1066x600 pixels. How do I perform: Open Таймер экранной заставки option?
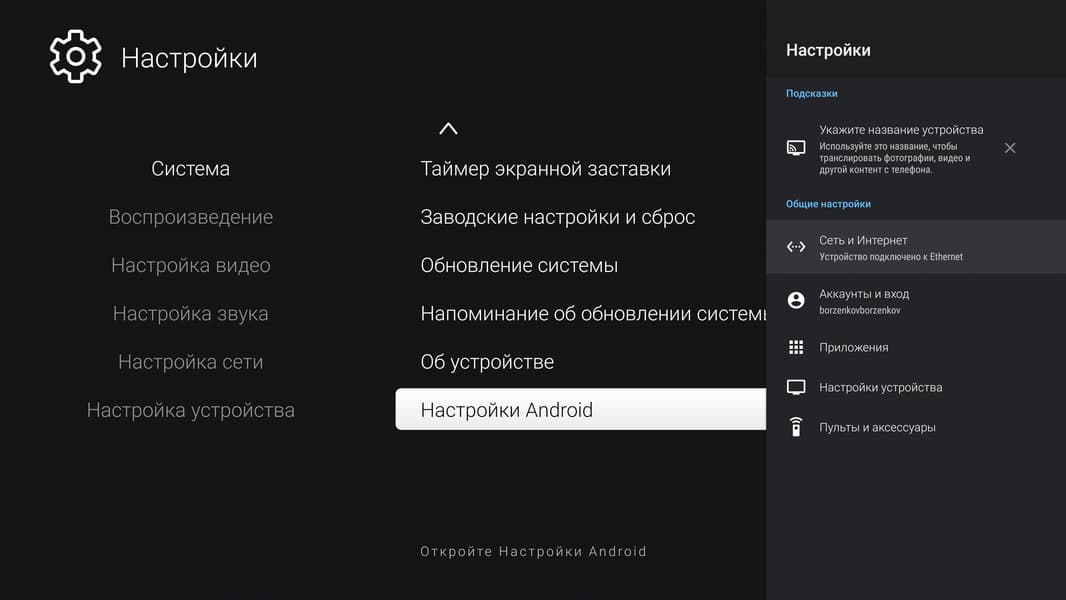click(545, 169)
